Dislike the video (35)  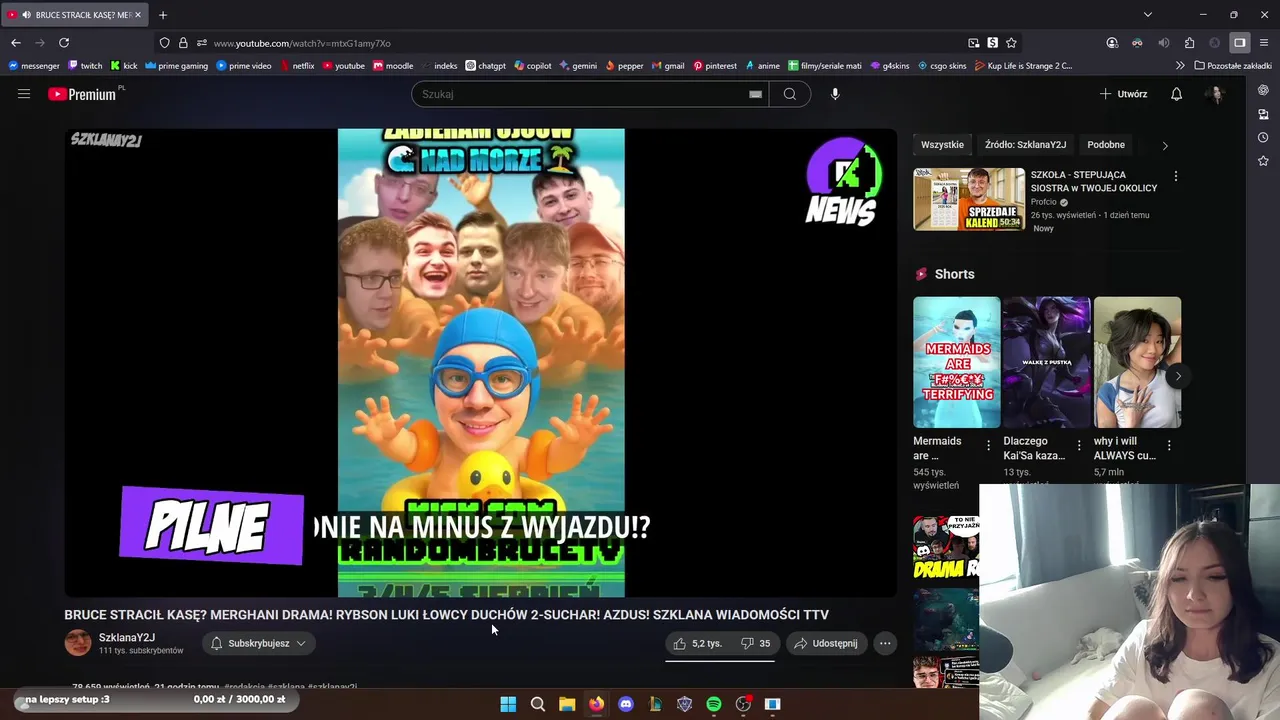[x=755, y=643]
